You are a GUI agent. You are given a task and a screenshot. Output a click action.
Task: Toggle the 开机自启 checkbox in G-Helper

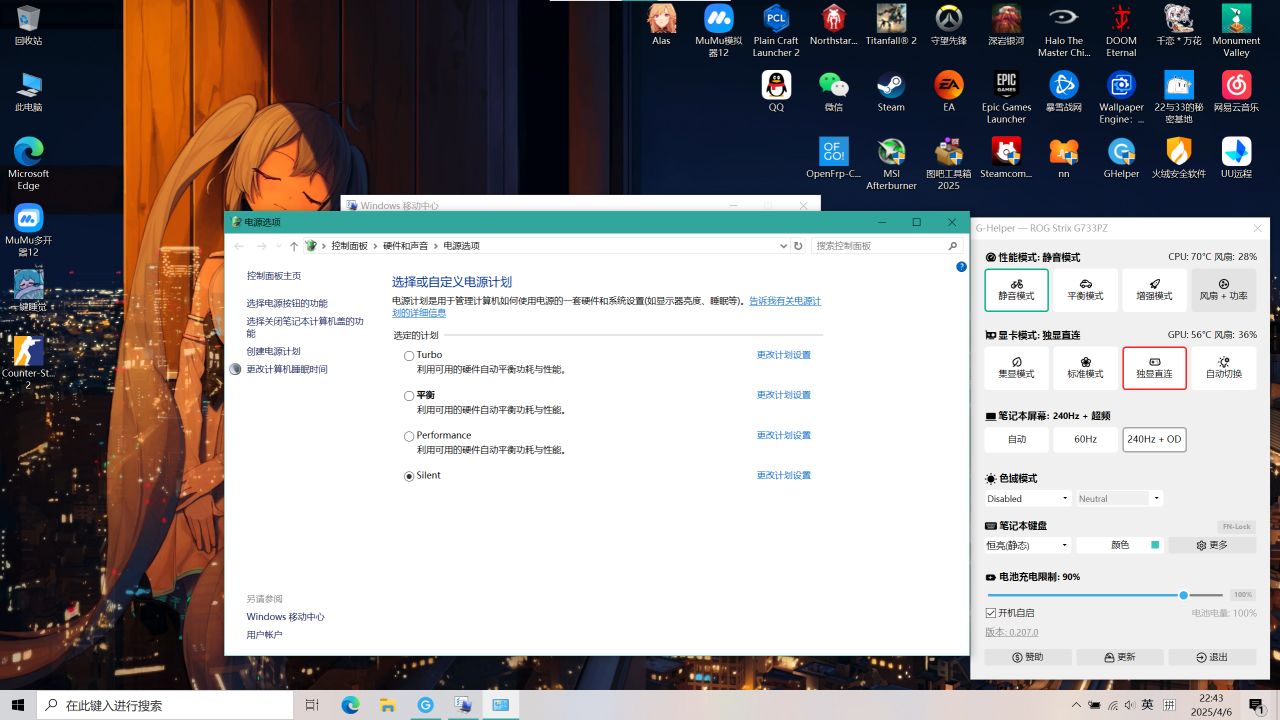[x=991, y=613]
